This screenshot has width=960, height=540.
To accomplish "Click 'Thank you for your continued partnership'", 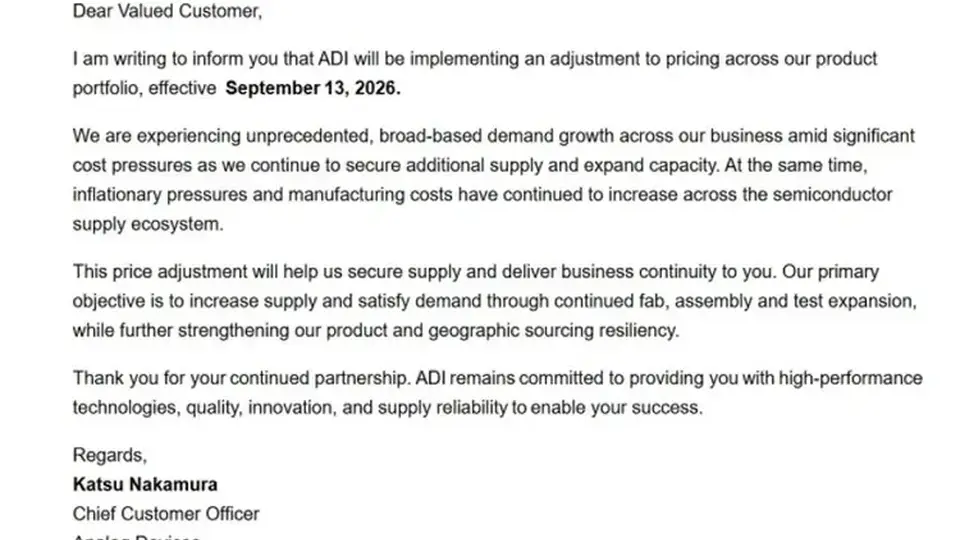I will point(241,378).
